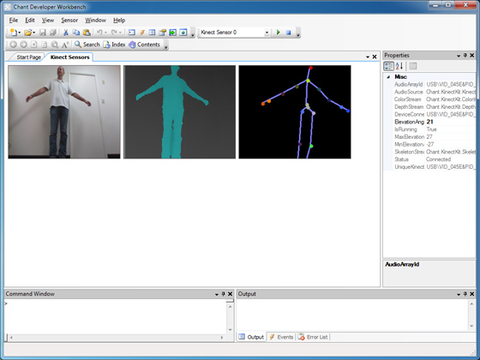Toggle Alphabetical sort in Properties panel
Screen dimensions: 480x360
[x=399, y=66]
